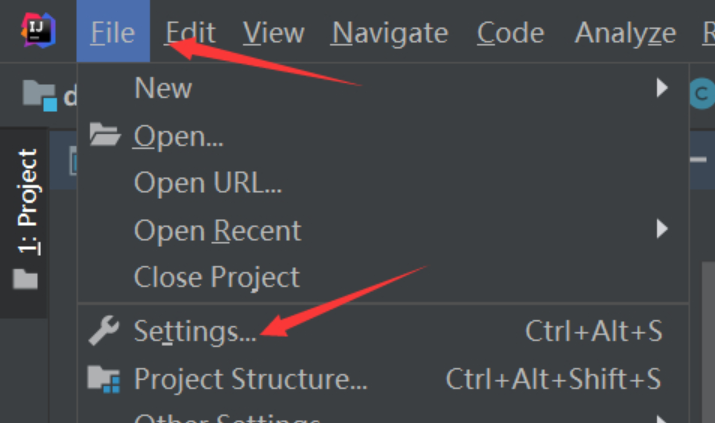Click the Project Structure folder icon
715x423 pixels.
104,379
